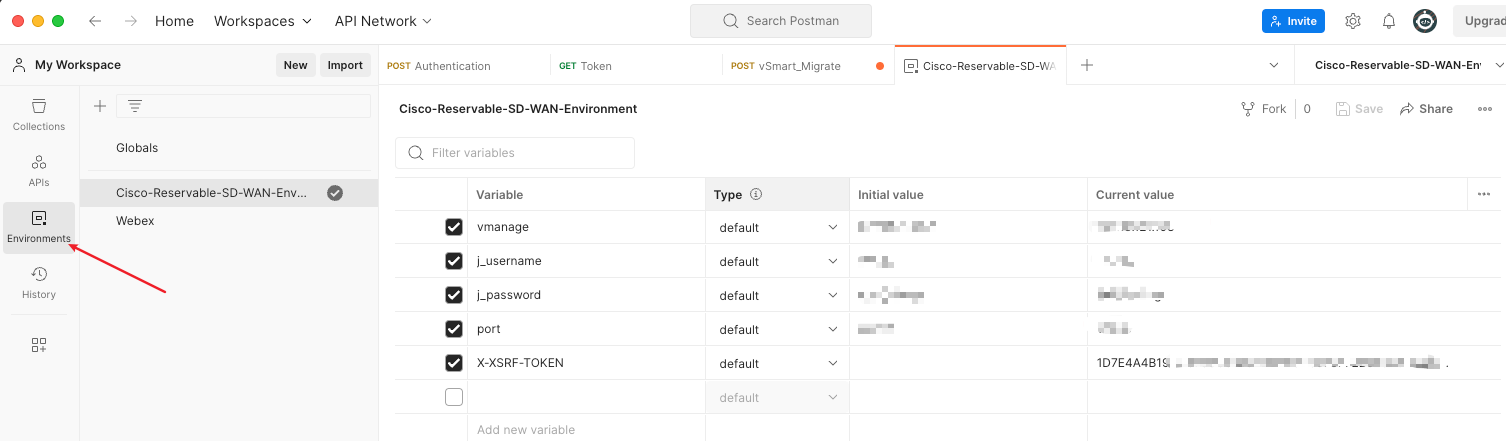This screenshot has width=1506, height=441.
Task: Switch to the POST Authentication tab
Action: (439, 66)
